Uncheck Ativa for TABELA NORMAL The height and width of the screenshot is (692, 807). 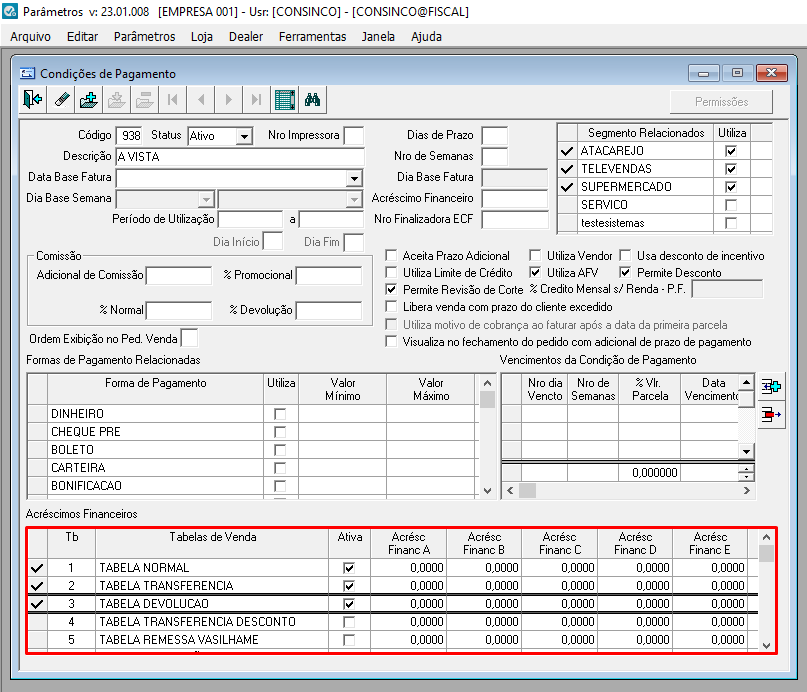click(x=349, y=568)
